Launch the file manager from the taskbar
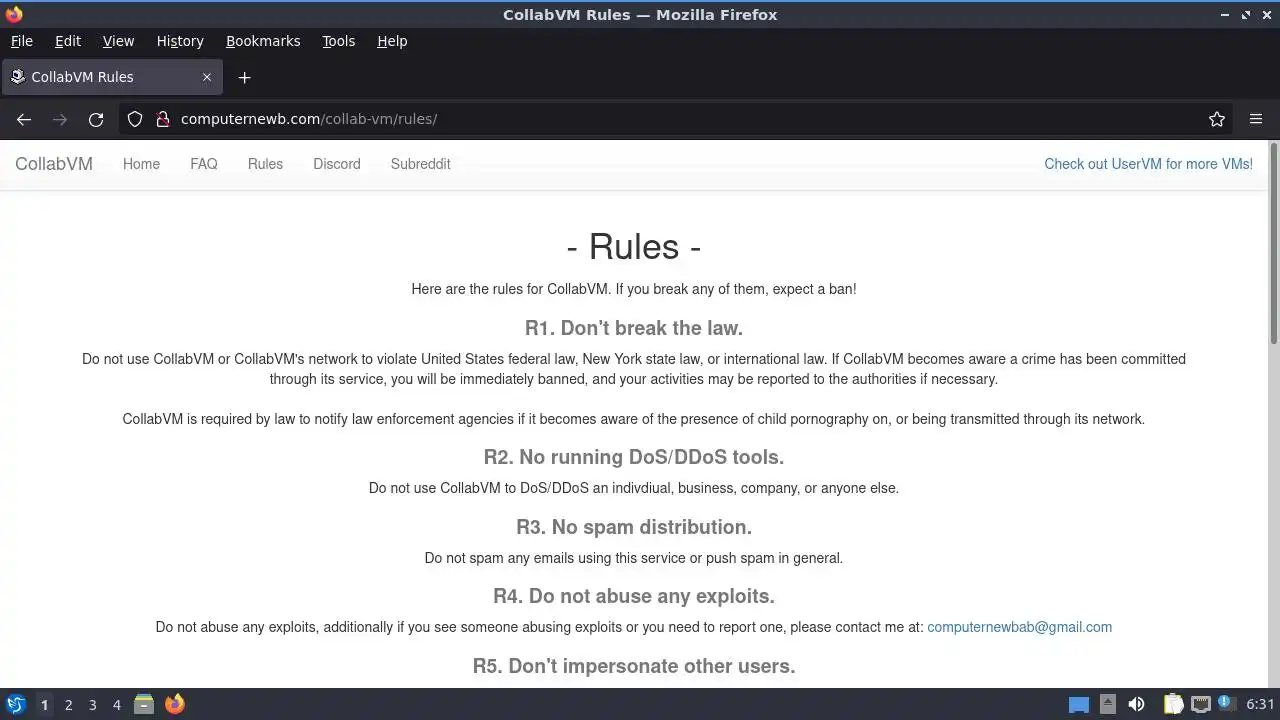1280x720 pixels. [144, 704]
